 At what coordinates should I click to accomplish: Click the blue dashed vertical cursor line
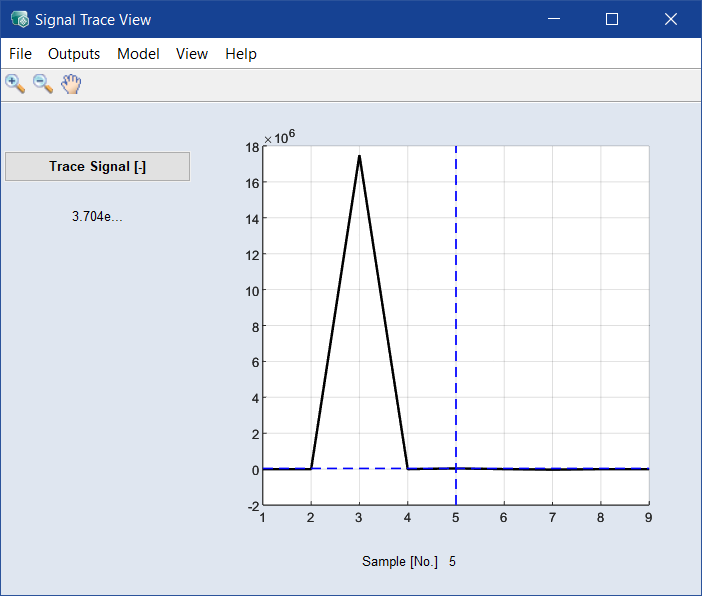tap(456, 300)
